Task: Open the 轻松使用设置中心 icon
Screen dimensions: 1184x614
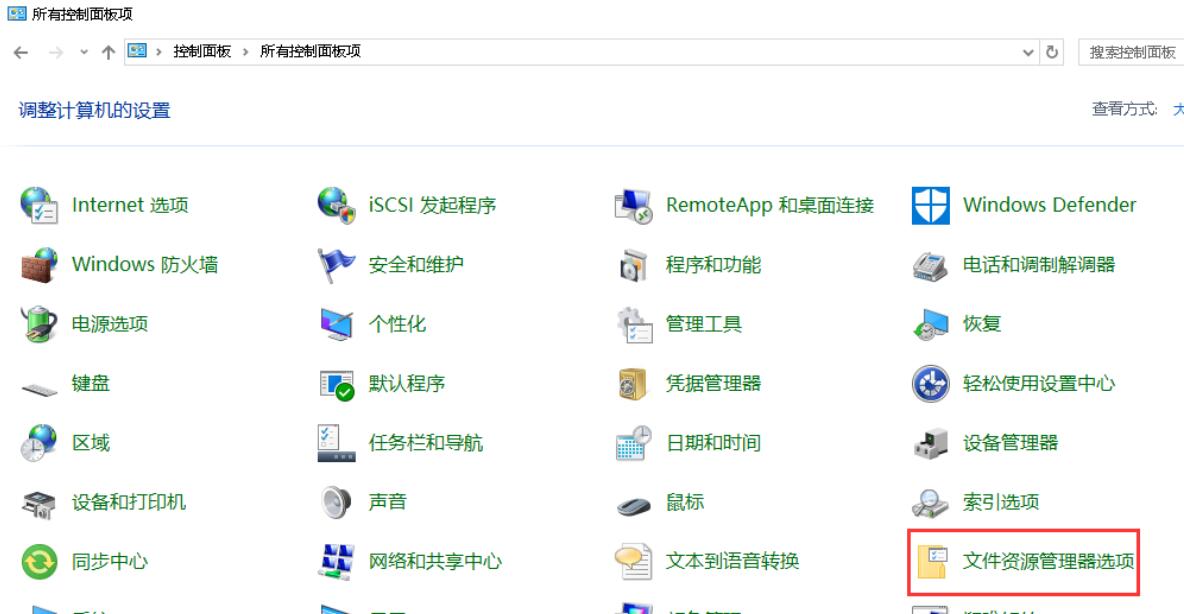Action: point(930,384)
